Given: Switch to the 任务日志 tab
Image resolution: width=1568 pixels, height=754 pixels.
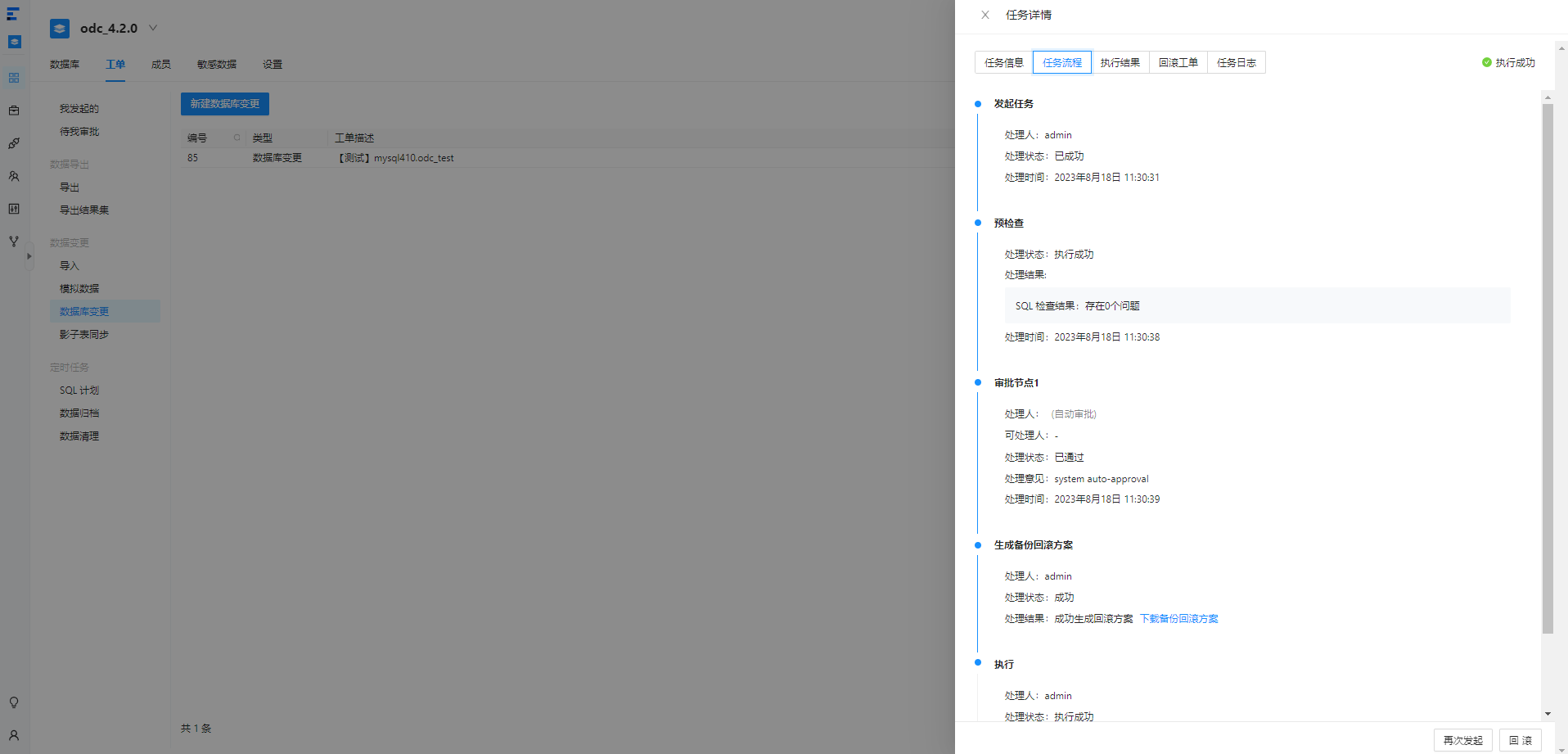Looking at the screenshot, I should pyautogui.click(x=1236, y=62).
